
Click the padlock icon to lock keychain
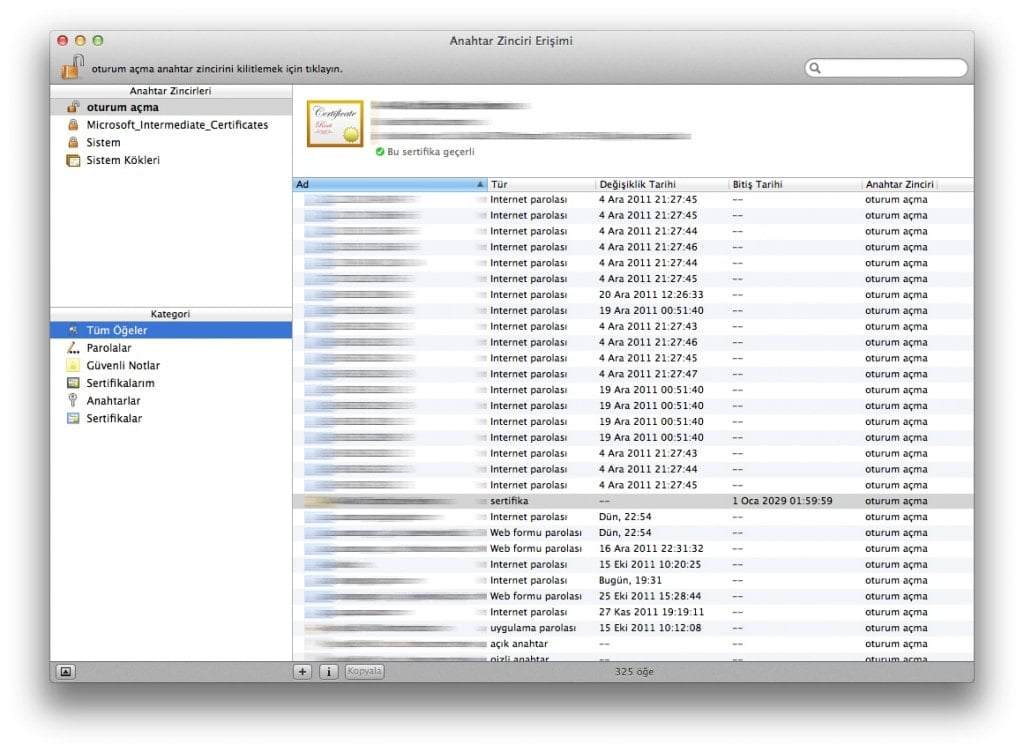coord(72,67)
